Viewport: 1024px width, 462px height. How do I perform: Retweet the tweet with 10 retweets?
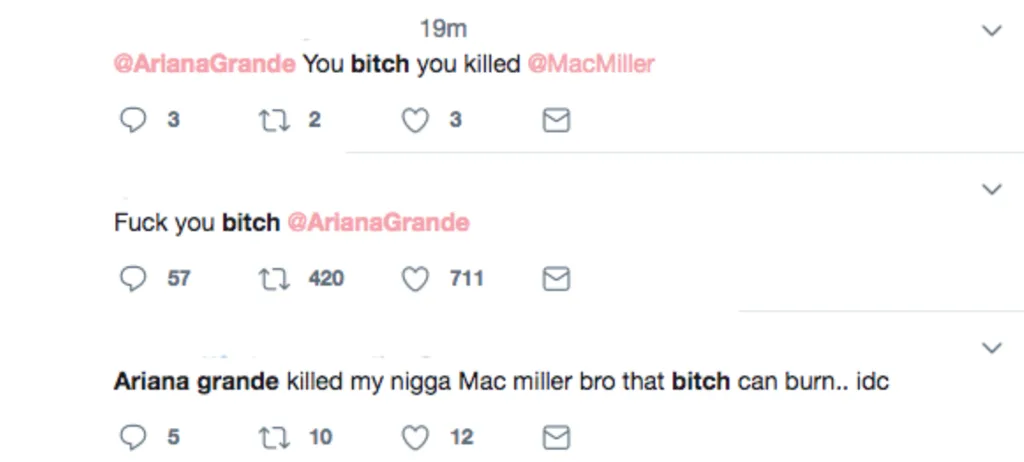click(274, 437)
